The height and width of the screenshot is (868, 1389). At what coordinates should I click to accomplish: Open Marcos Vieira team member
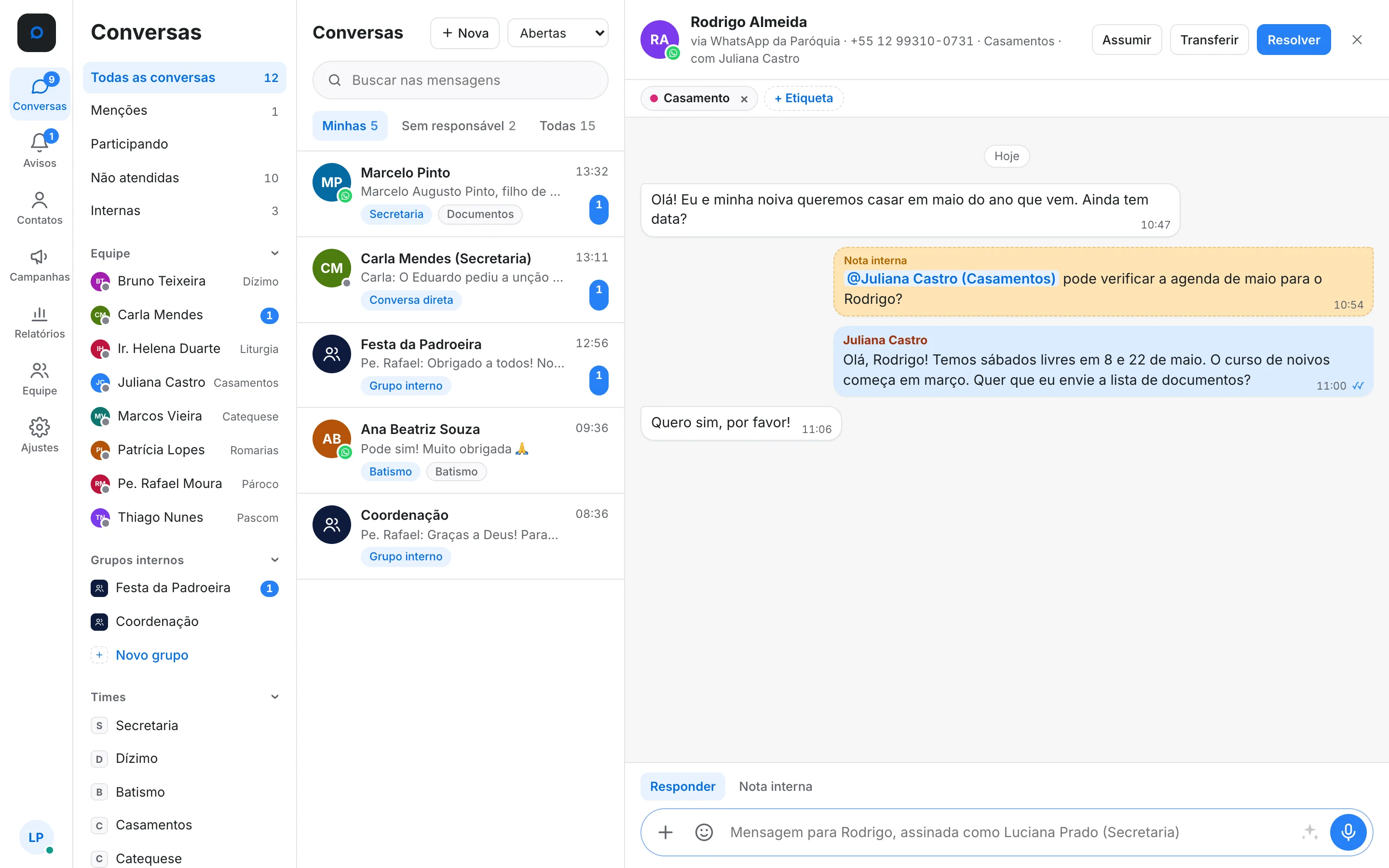184,416
